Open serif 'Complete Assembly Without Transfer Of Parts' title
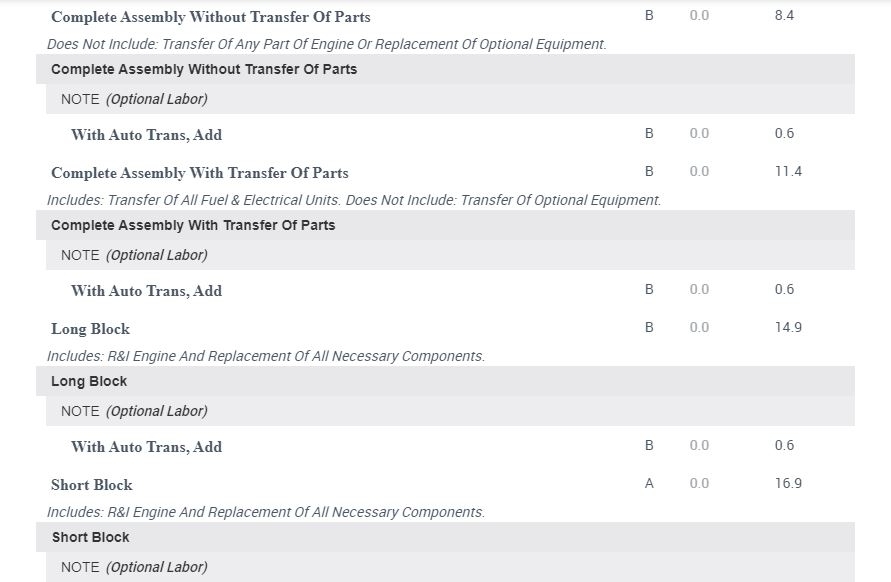891x582 pixels. 210,17
